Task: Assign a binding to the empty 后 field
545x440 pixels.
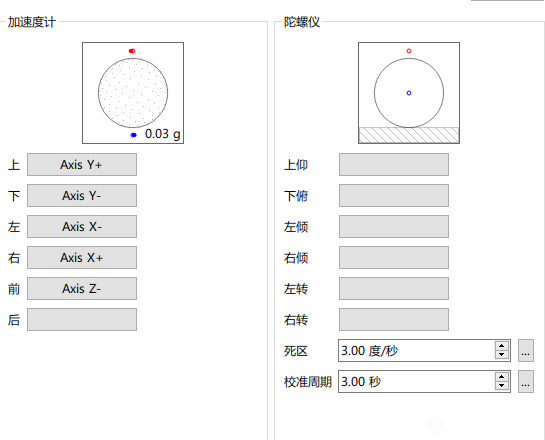Action: [x=82, y=319]
